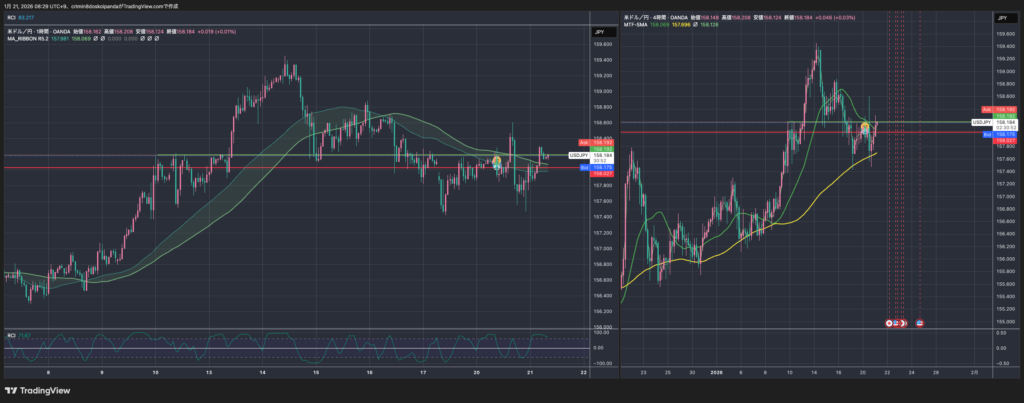Select the RCI legend in the bottom oscillator pane
Viewport: 1024px width, 403px height.
[x=11, y=334]
